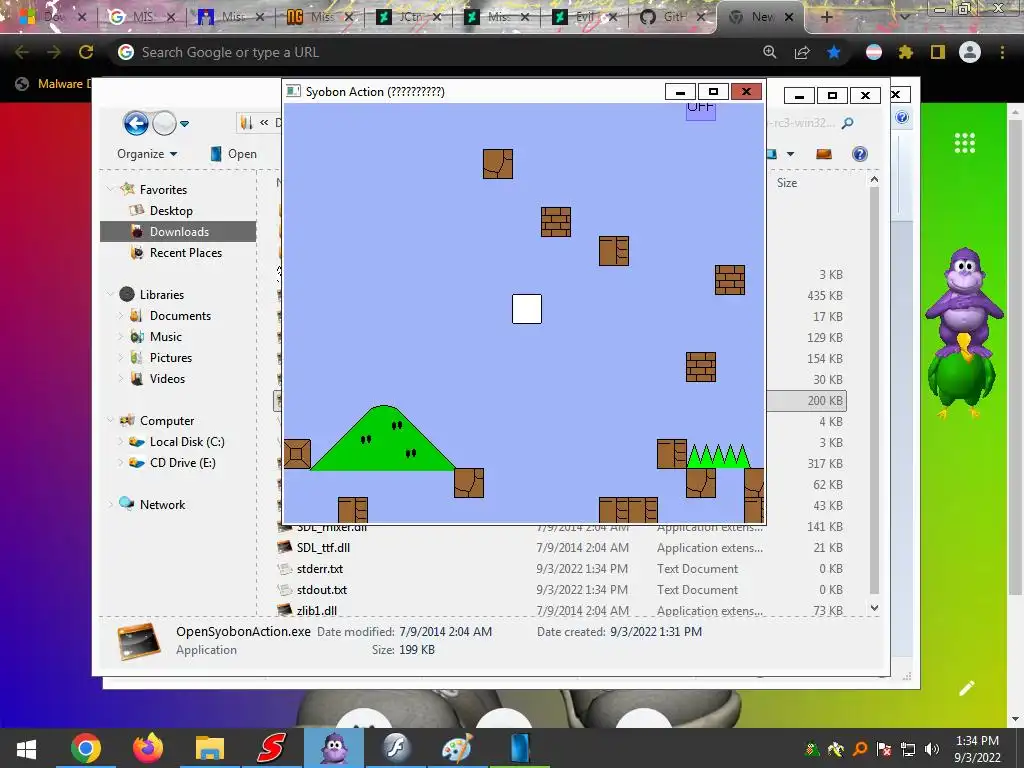This screenshot has height=768, width=1024.
Task: Collapse the Libraries group in the navigation pane
Action: pyautogui.click(x=110, y=294)
